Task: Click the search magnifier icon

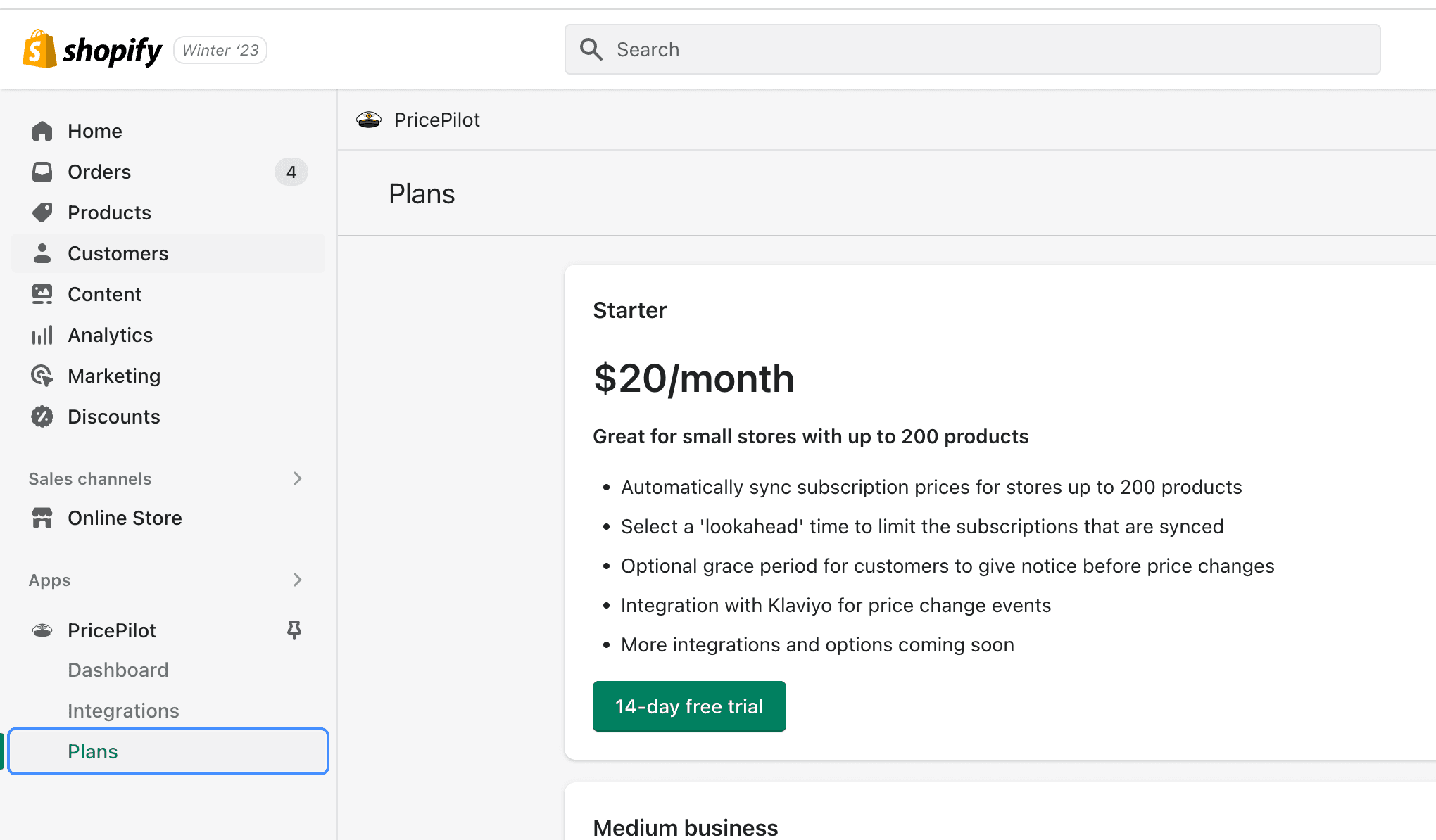Action: 591,49
